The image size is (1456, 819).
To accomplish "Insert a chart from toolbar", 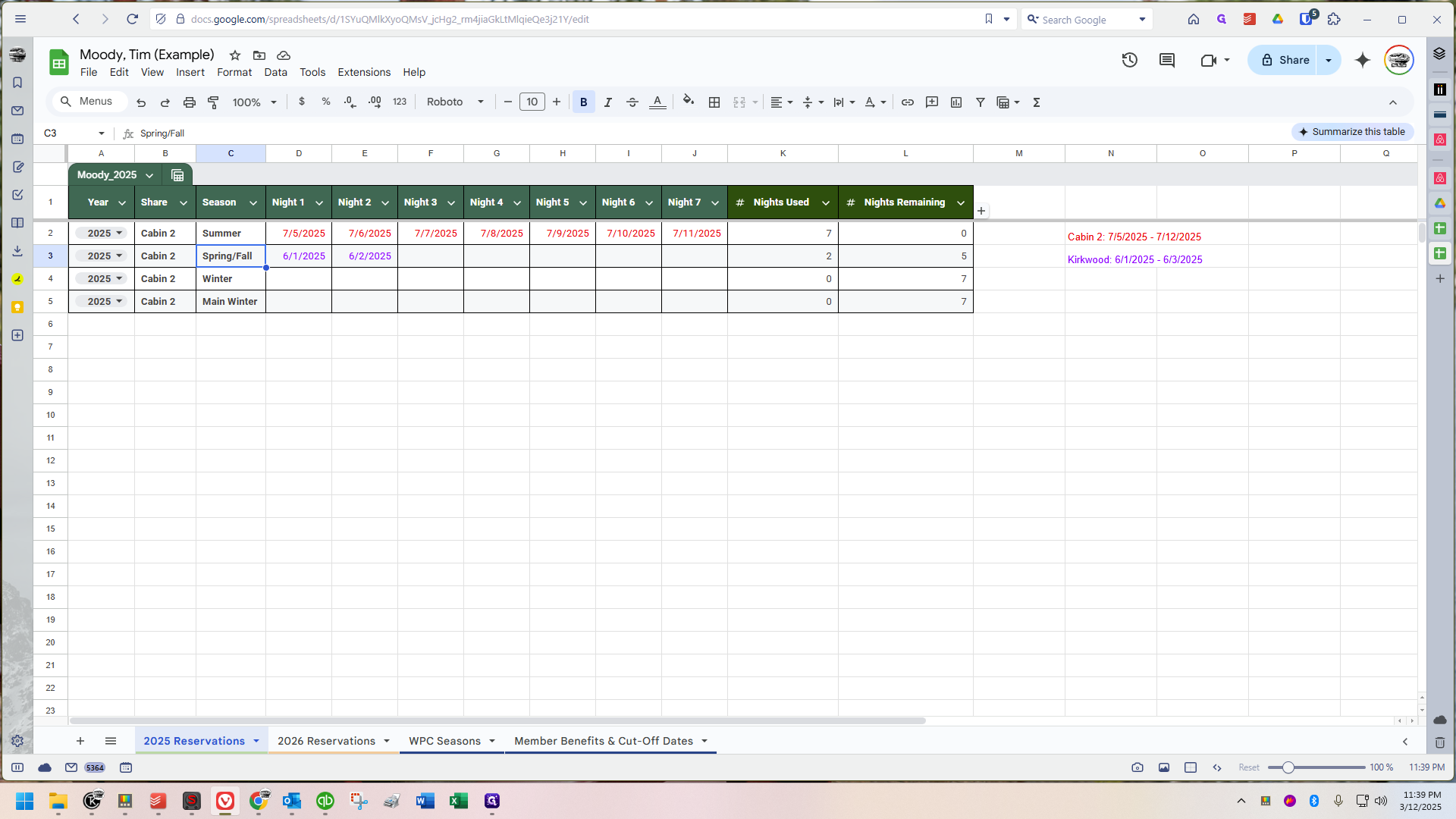I will [956, 102].
